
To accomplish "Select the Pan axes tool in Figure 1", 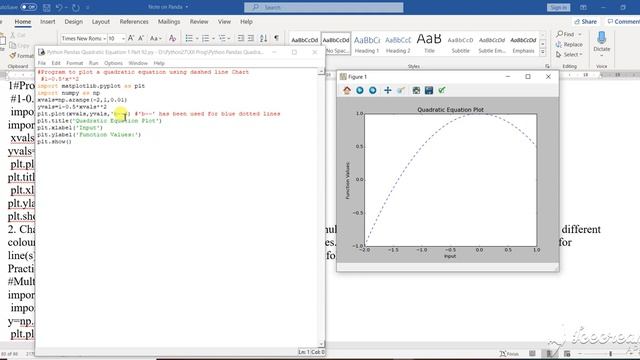I will [387, 90].
